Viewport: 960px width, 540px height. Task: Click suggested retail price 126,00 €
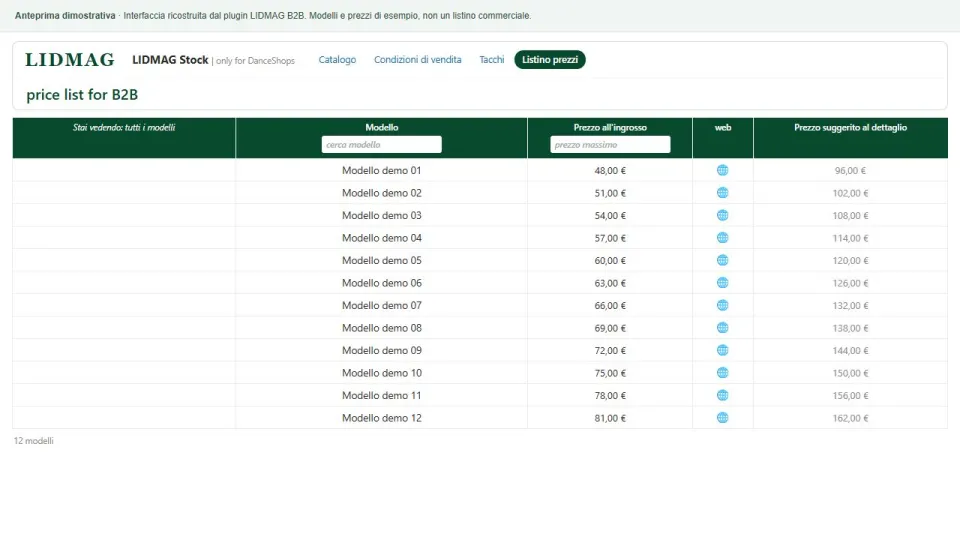pos(850,283)
